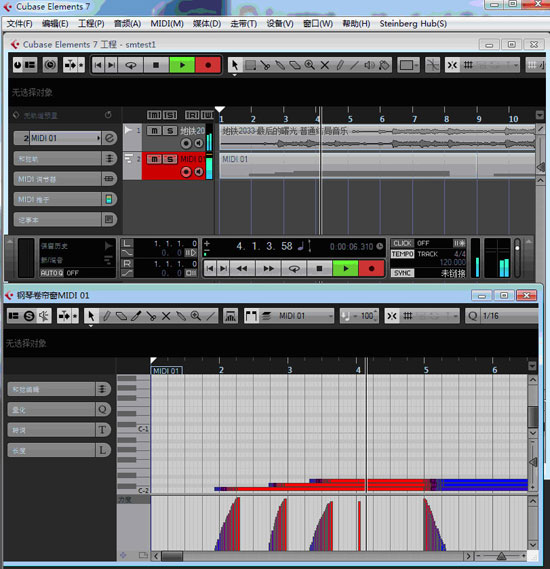
Task: Expand the MIDI 调节器 inspector section
Action: click(65, 179)
